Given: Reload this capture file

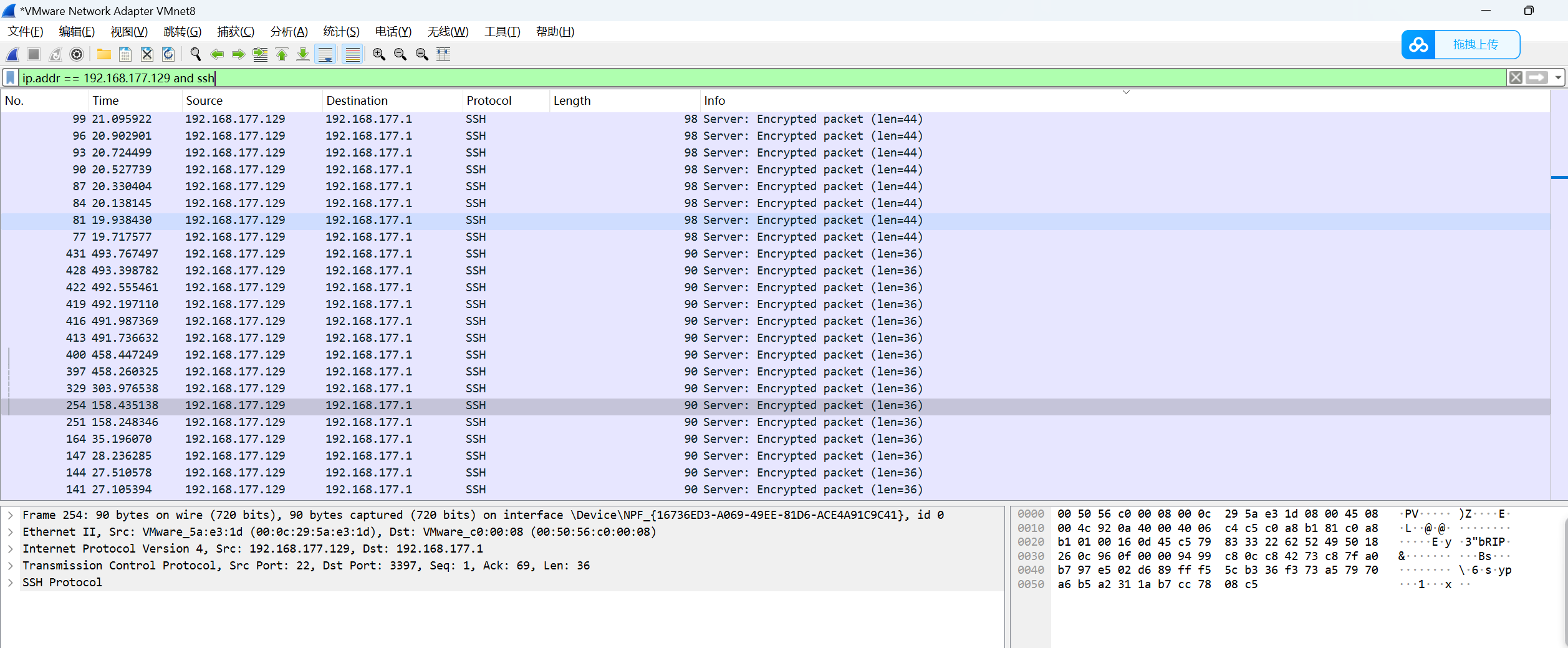Looking at the screenshot, I should pyautogui.click(x=168, y=54).
